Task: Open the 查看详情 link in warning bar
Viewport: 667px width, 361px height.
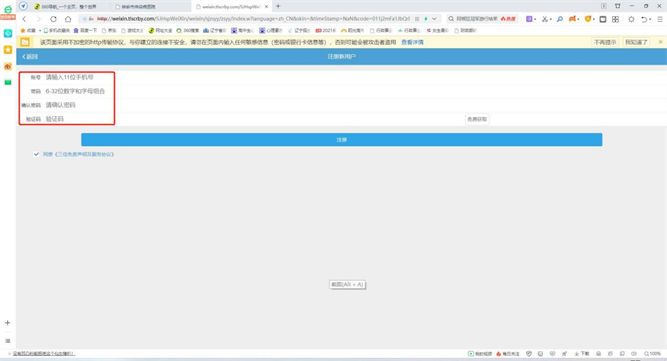Action: (412, 42)
